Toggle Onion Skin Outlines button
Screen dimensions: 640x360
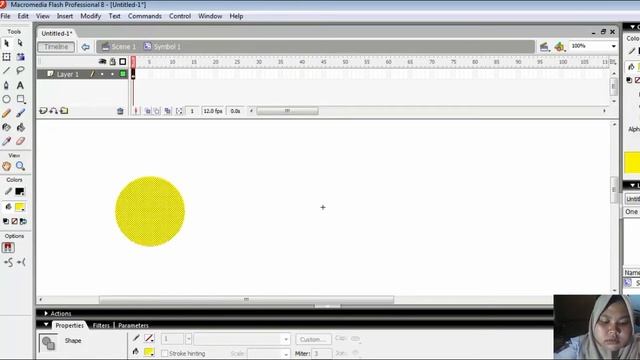pos(157,111)
